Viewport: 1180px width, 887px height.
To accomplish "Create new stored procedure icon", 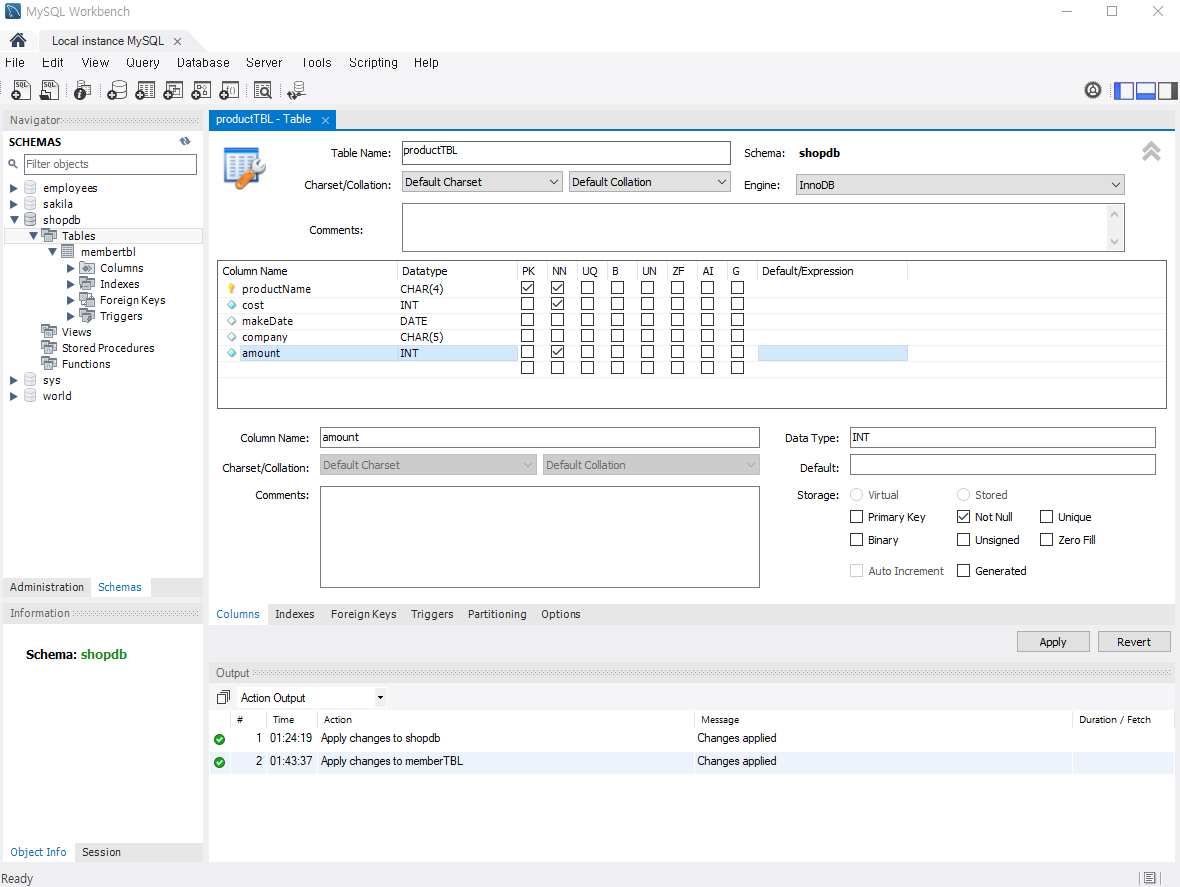I will [201, 90].
